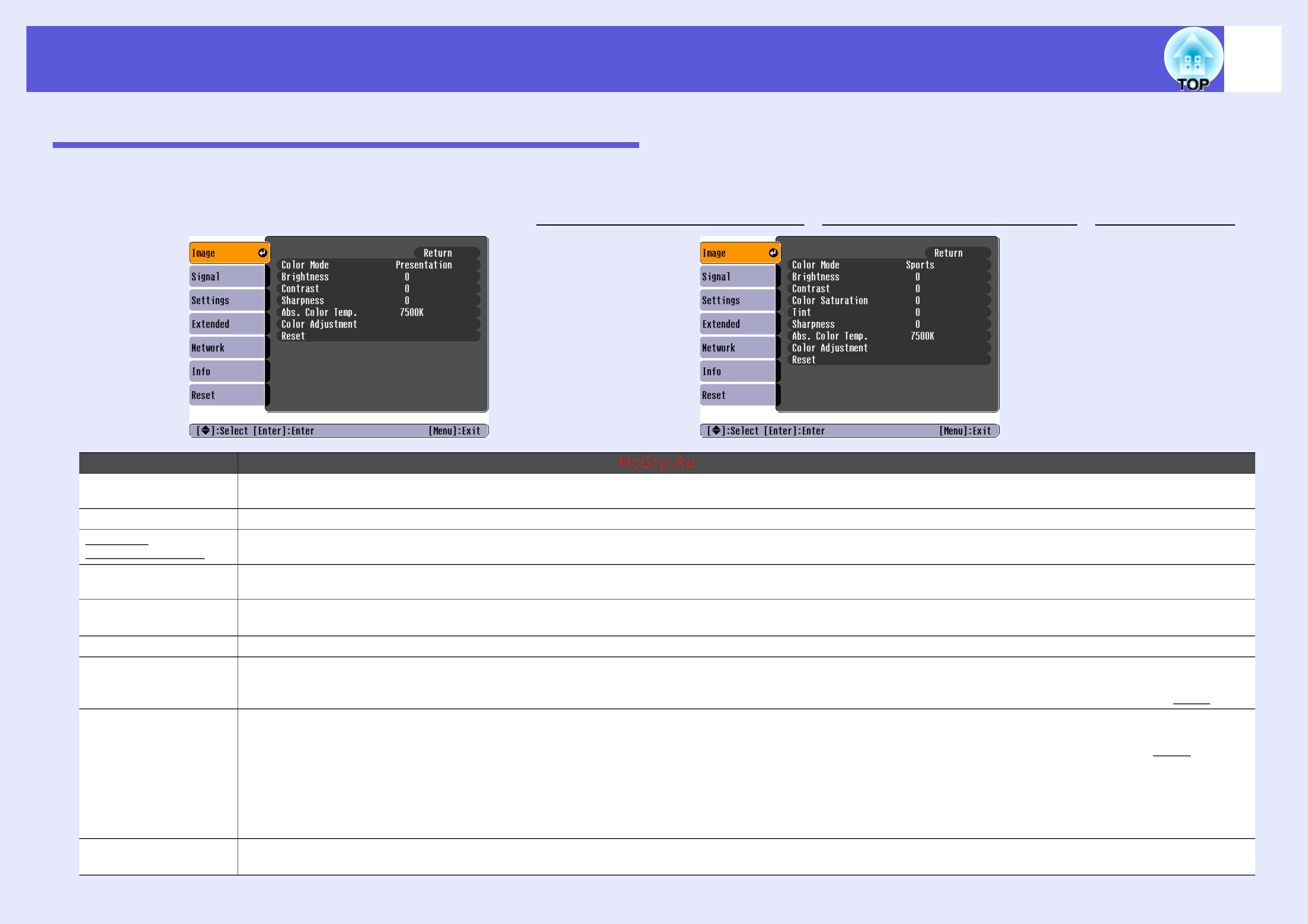Open the Network tab in the Sports menu
Screen dimensions: 1308x924
click(x=738, y=348)
